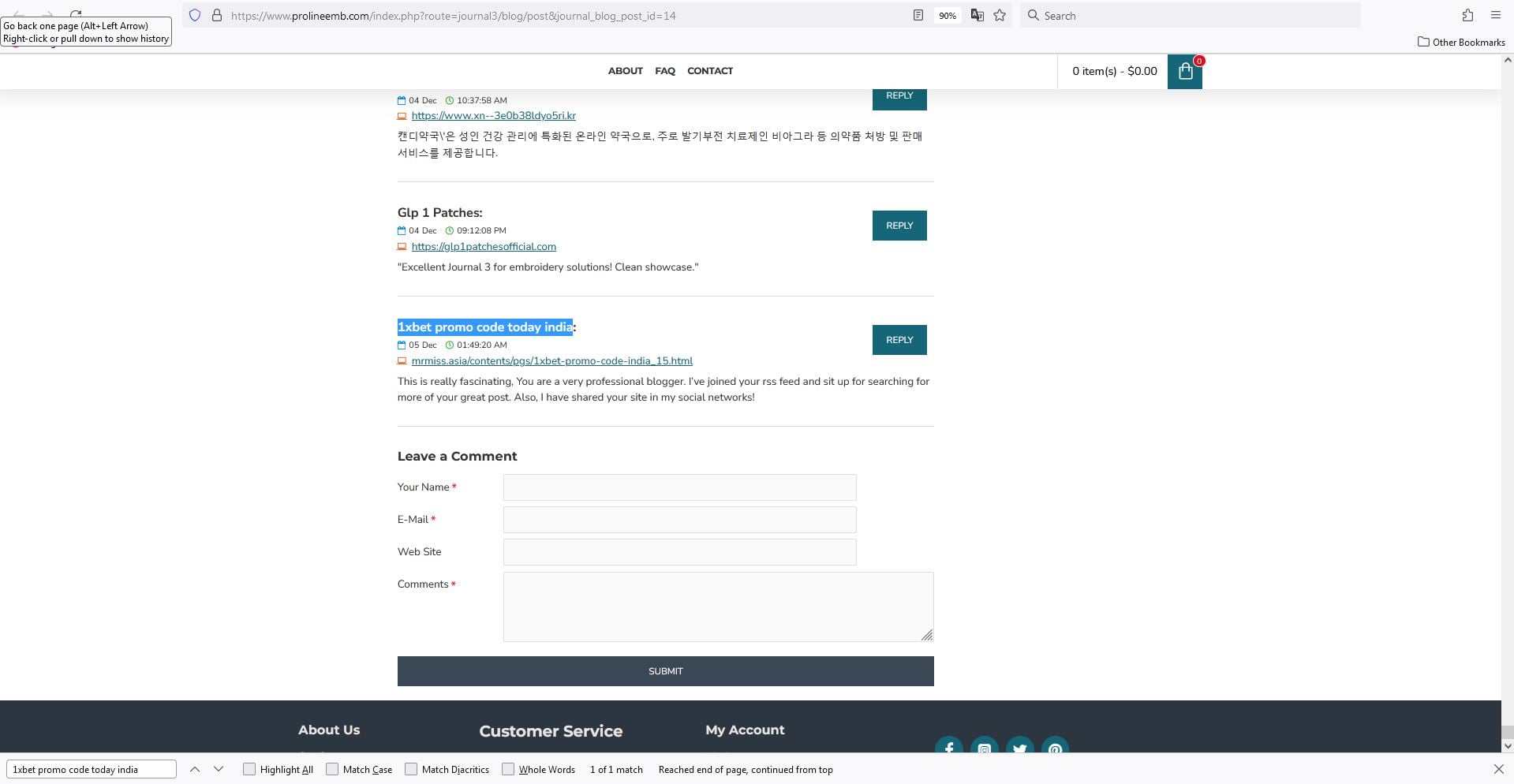Open the Other Bookmarks folder
Image resolution: width=1514 pixels, height=784 pixels.
tap(1460, 43)
